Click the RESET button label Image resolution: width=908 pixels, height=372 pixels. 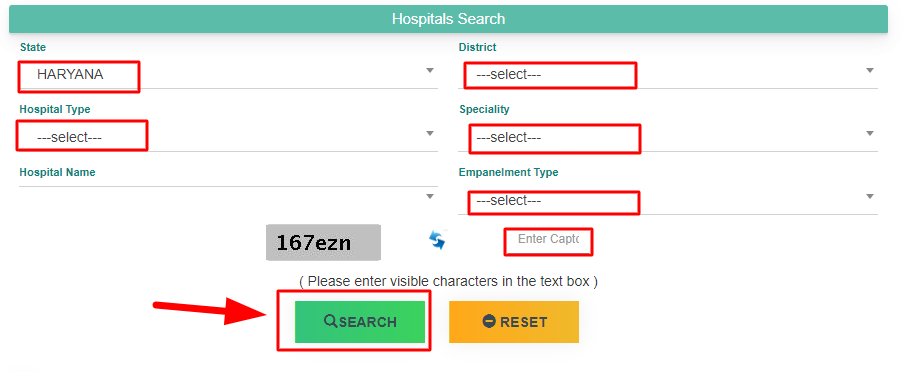point(523,322)
